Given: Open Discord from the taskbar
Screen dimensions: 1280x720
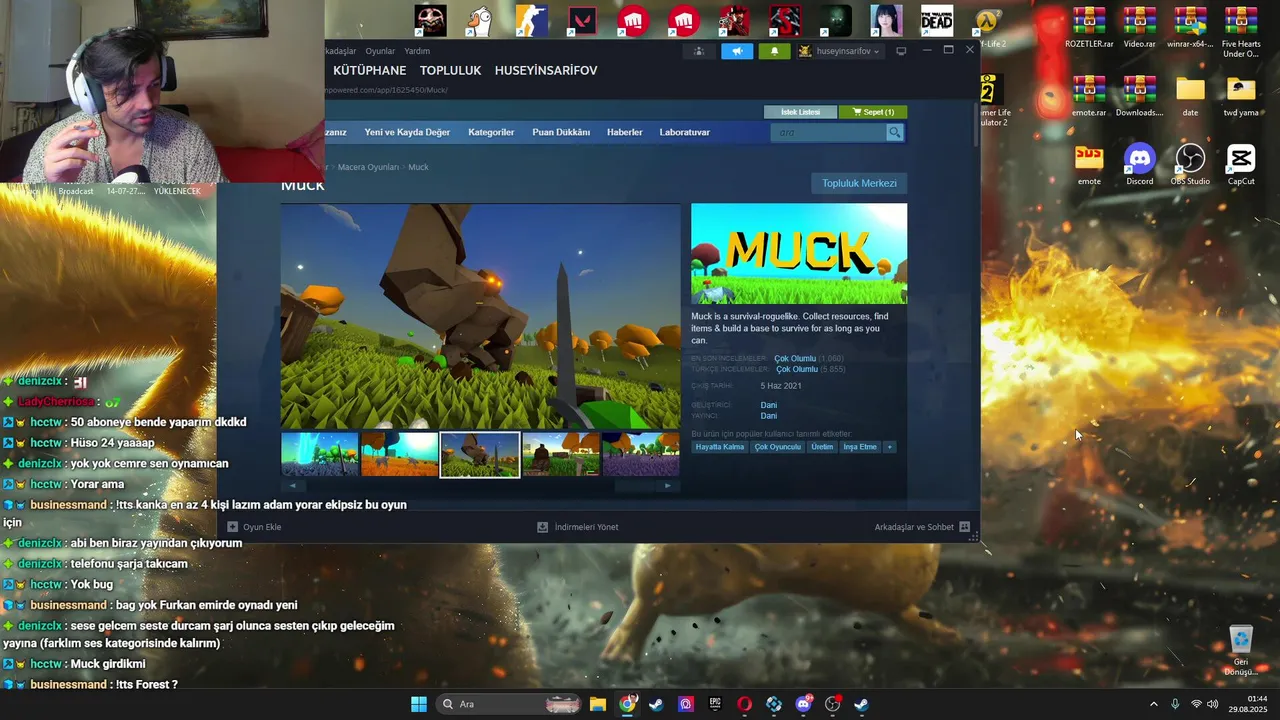Looking at the screenshot, I should pos(803,704).
